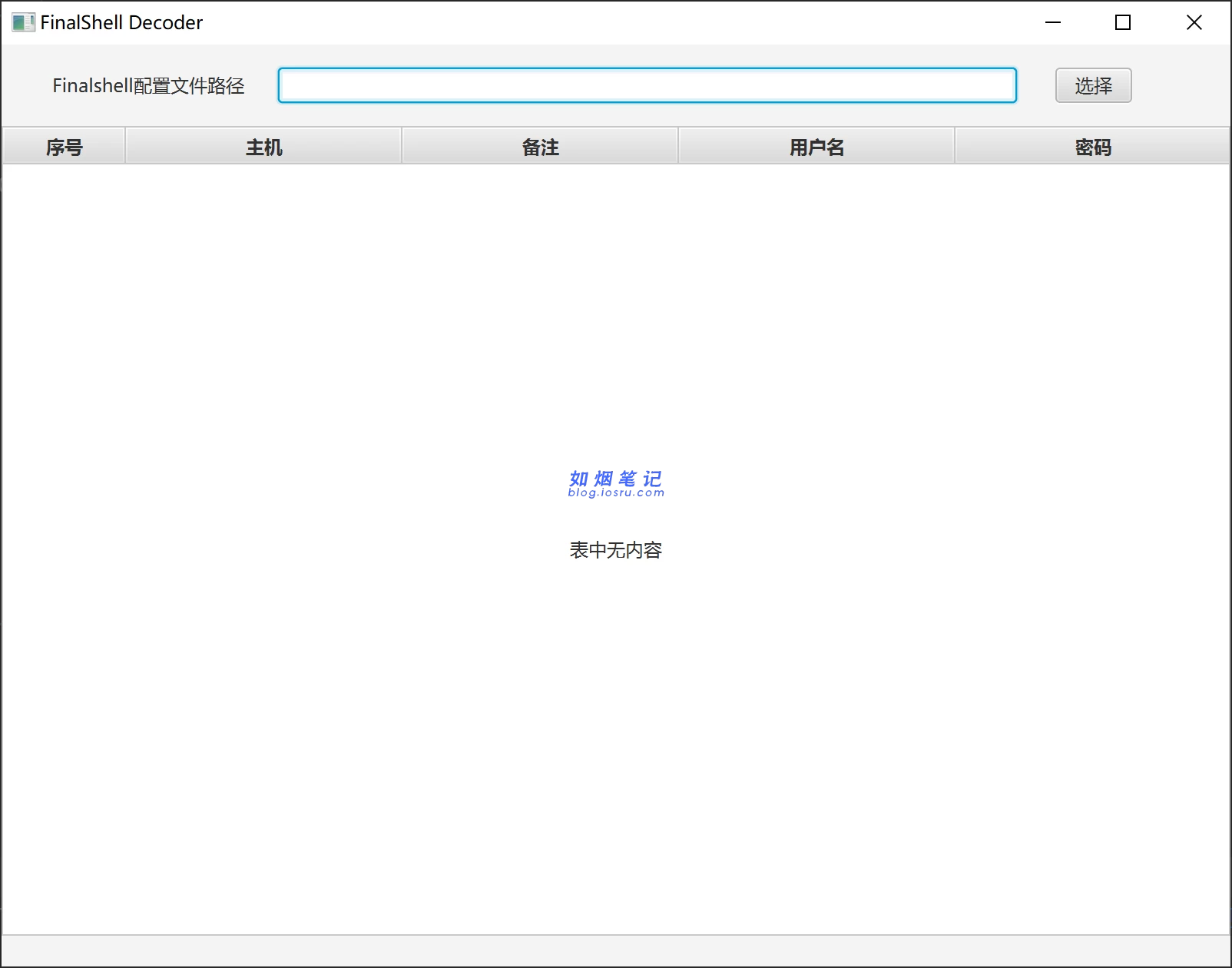Image resolution: width=1232 pixels, height=968 pixels.
Task: Click the 密码 column header
Action: (1093, 147)
